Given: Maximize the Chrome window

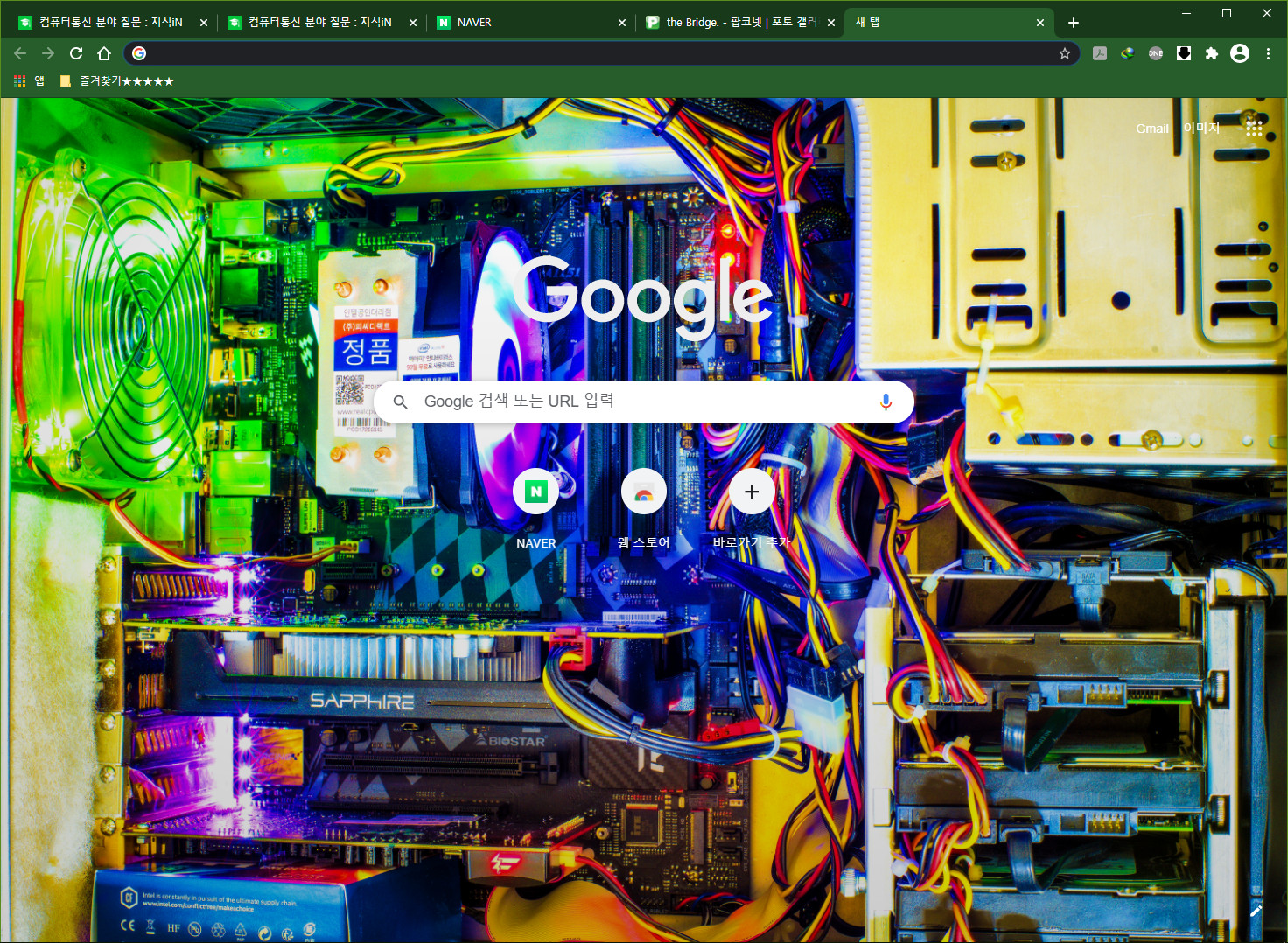Looking at the screenshot, I should point(1227,13).
